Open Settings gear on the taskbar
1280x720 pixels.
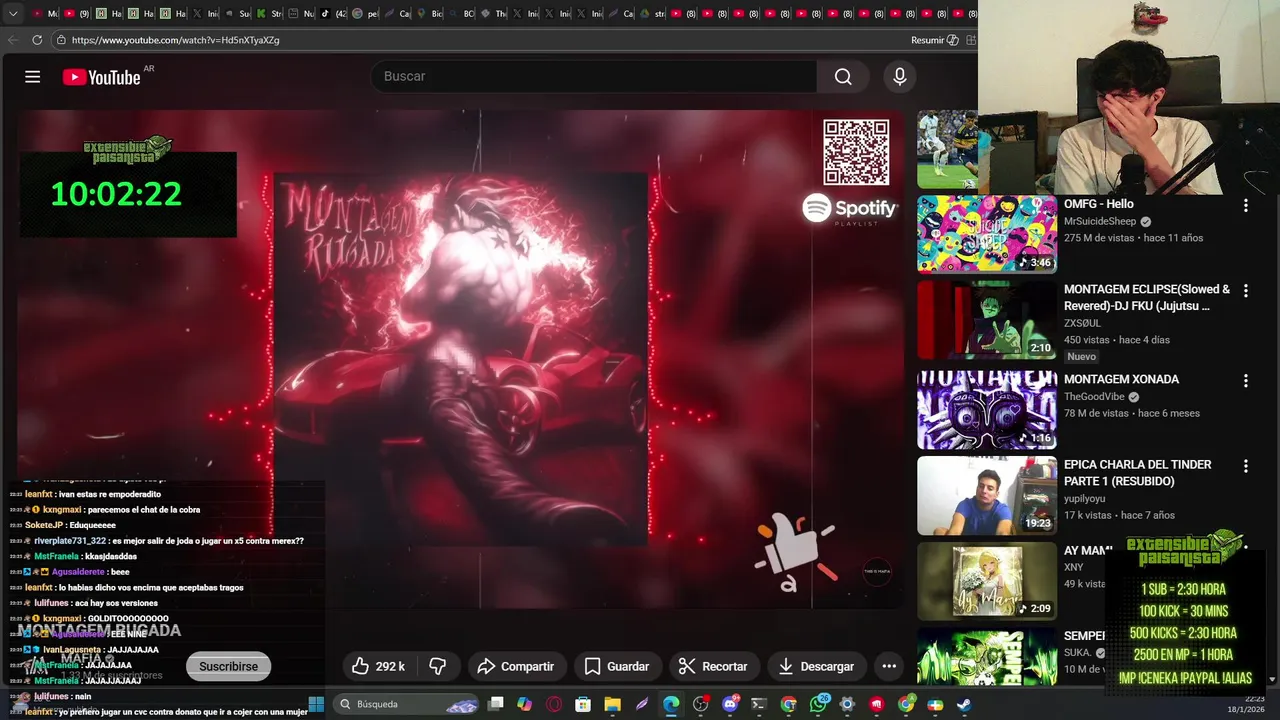[x=847, y=704]
